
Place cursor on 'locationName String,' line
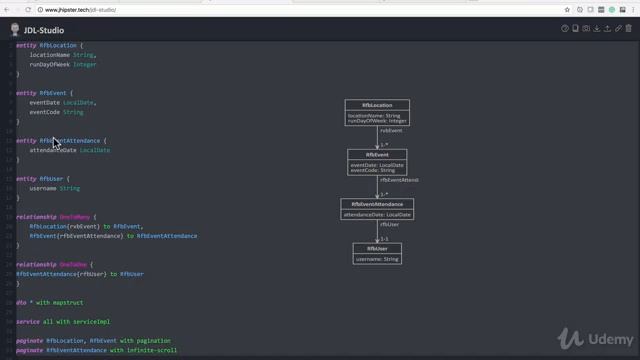pos(63,55)
